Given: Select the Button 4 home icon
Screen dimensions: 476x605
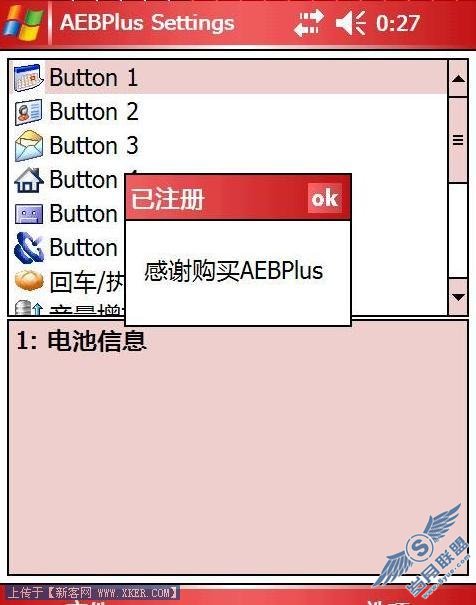Looking at the screenshot, I should [28, 180].
